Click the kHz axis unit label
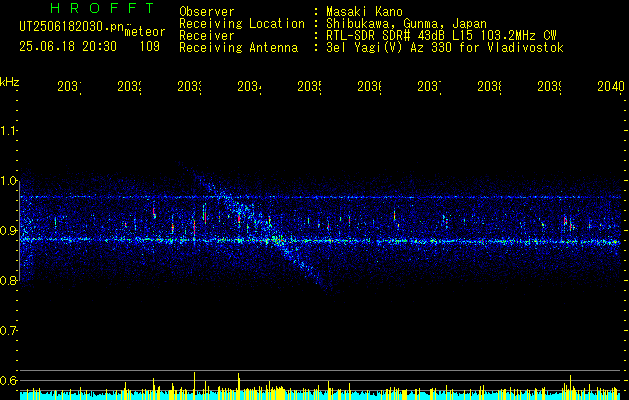 [x=10, y=82]
